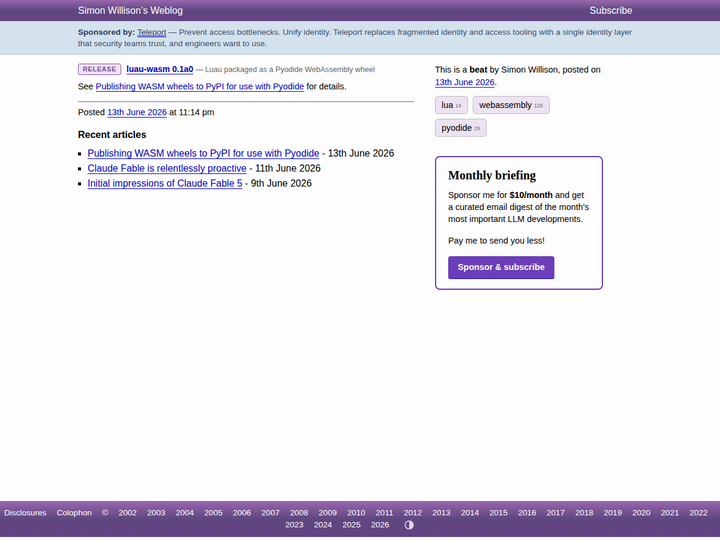Toggle the dark mode half-circle icon
720x540 pixels.
409,525
